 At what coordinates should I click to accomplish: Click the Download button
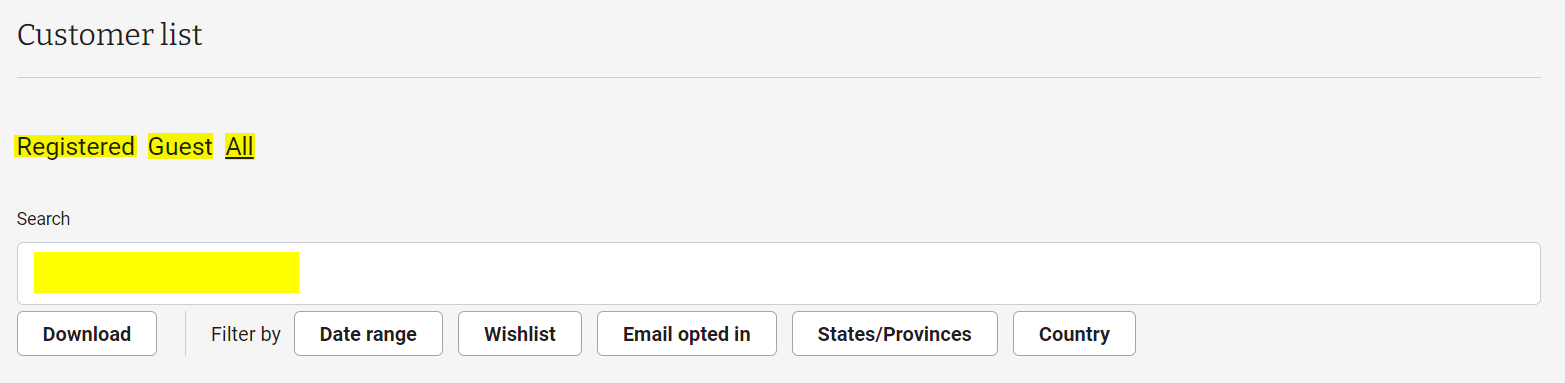coord(87,334)
